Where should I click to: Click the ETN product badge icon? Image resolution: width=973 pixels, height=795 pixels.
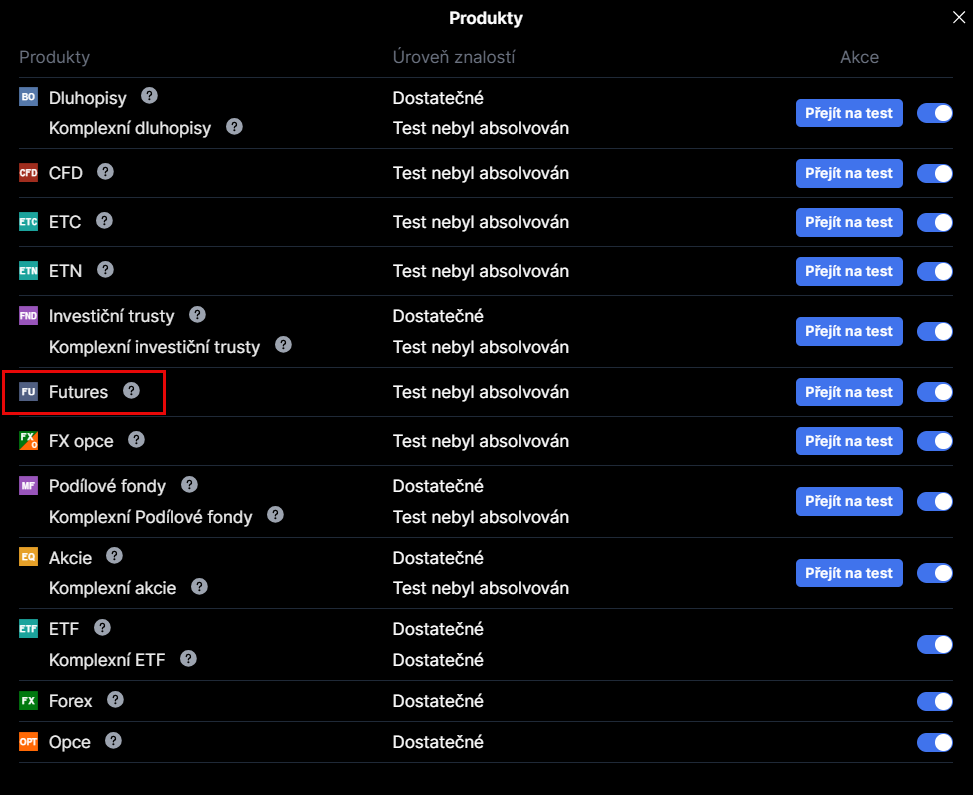point(28,271)
